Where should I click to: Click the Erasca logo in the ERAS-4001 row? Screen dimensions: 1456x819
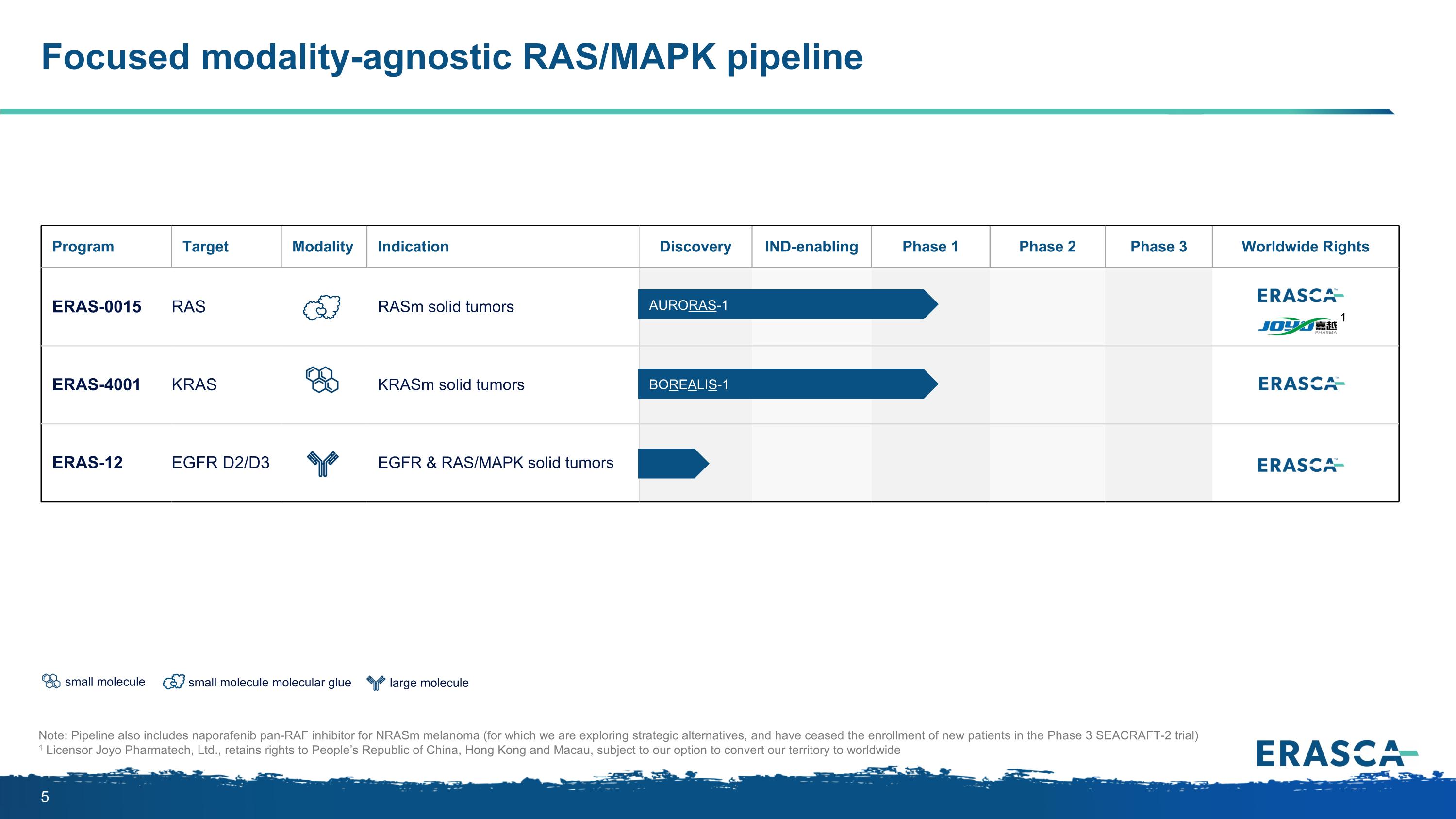pyautogui.click(x=1301, y=384)
